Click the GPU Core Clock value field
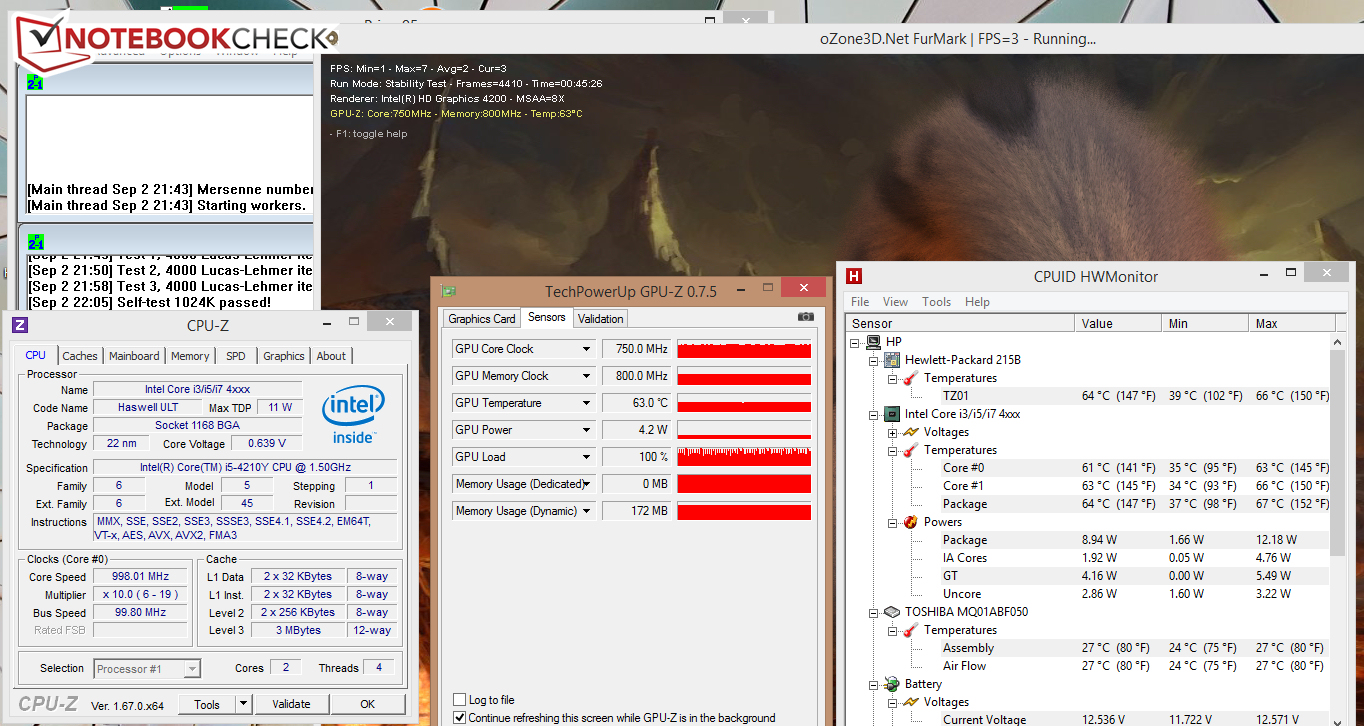 (x=637, y=349)
